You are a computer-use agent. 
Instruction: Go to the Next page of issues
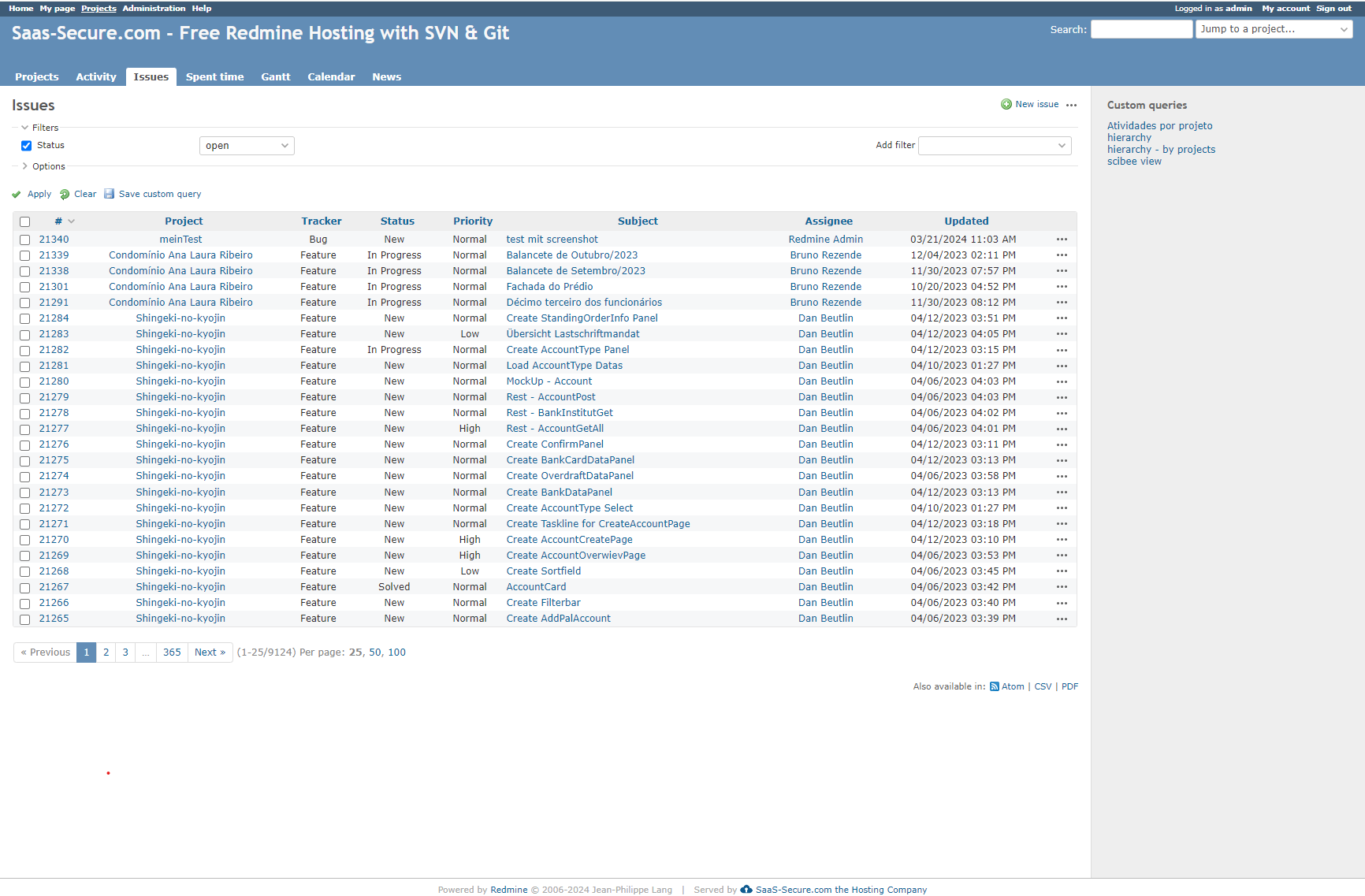tap(210, 652)
